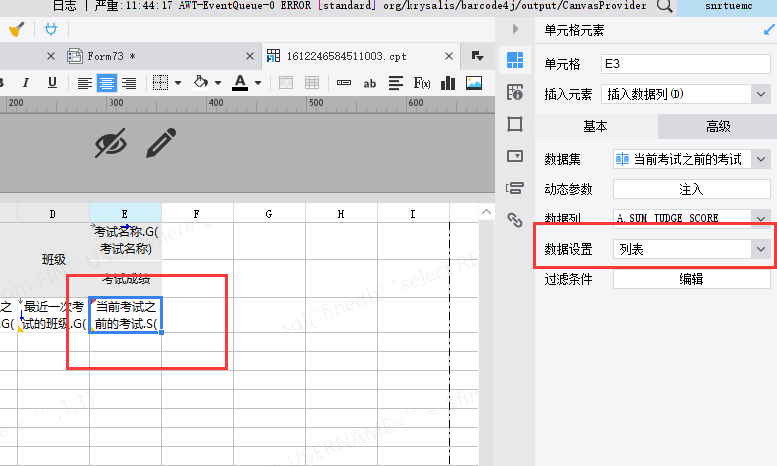
Task: Close the leftmost partially hidden tab
Action: 51,57
